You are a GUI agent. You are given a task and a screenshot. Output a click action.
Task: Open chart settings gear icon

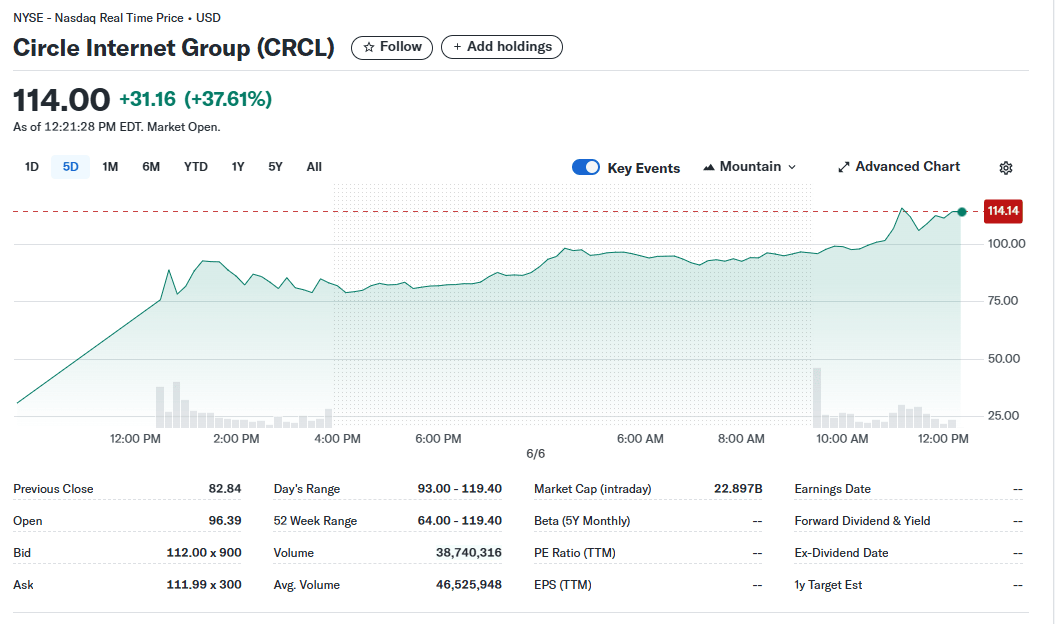pos(1005,168)
